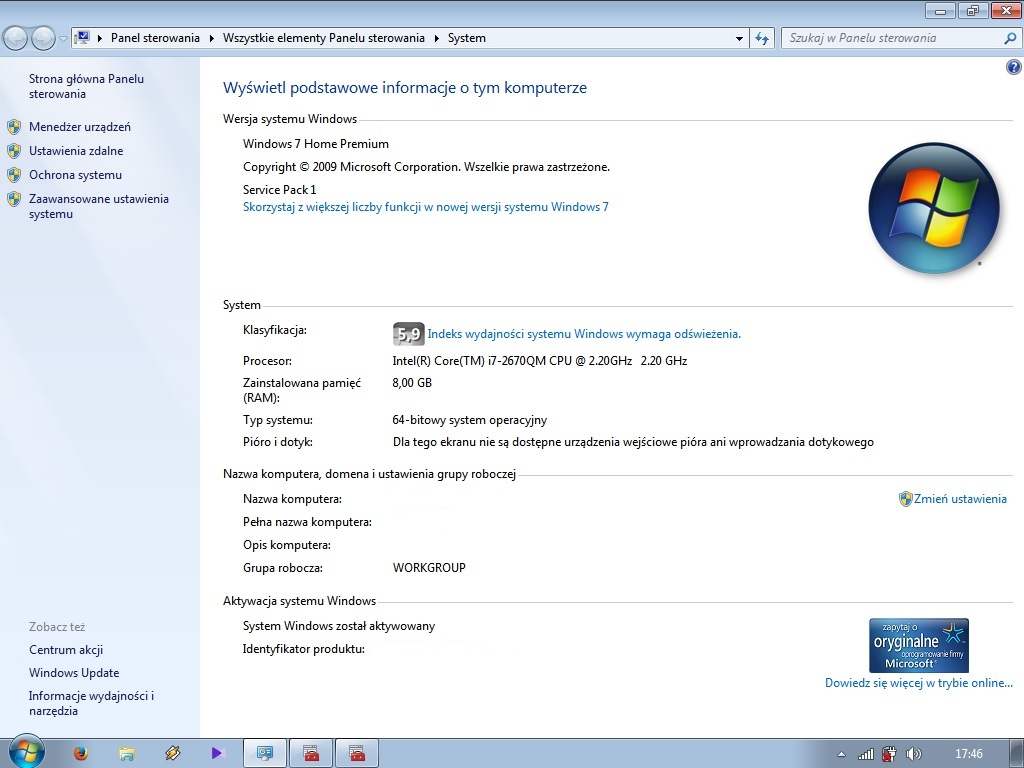
Task: Open Indeks wydajności systemu Windows link
Action: coord(584,334)
